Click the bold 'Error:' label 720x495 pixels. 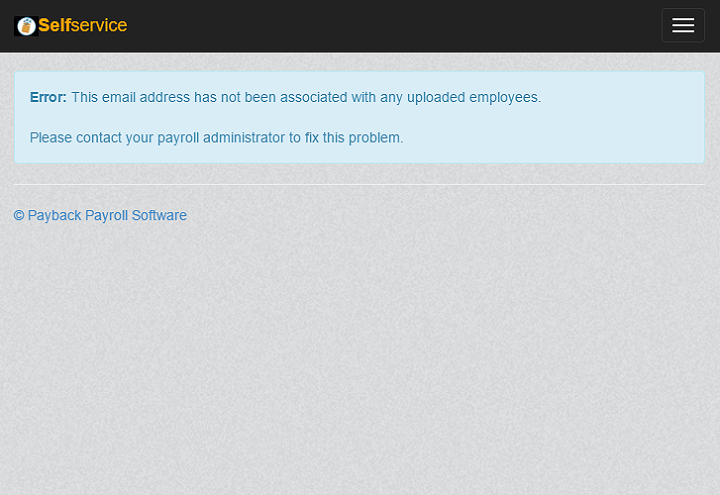click(48, 98)
